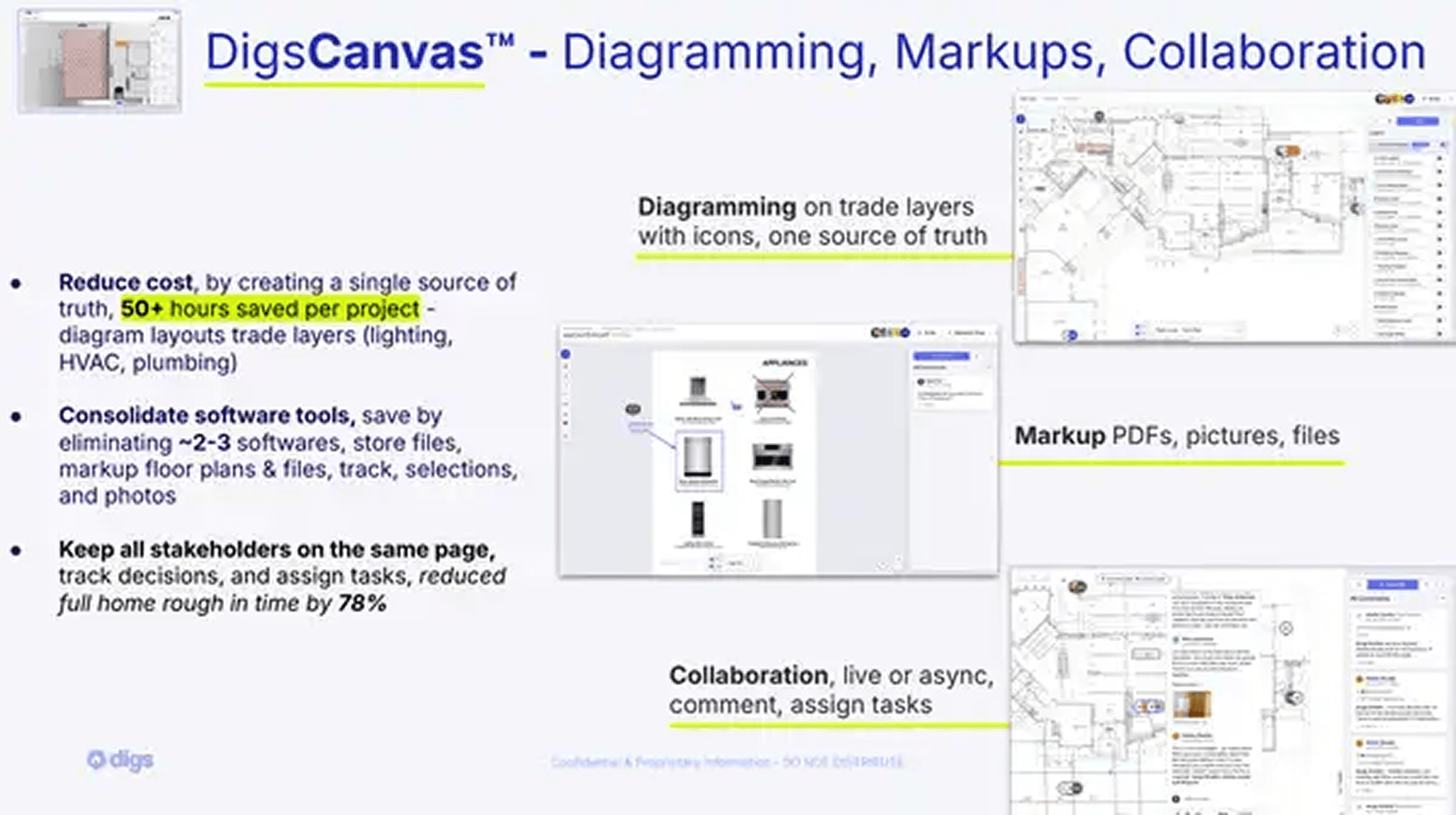1456x815 pixels.
Task: Click the 'Markup PDFs, pictures, files' caption
Action: pos(1177,436)
